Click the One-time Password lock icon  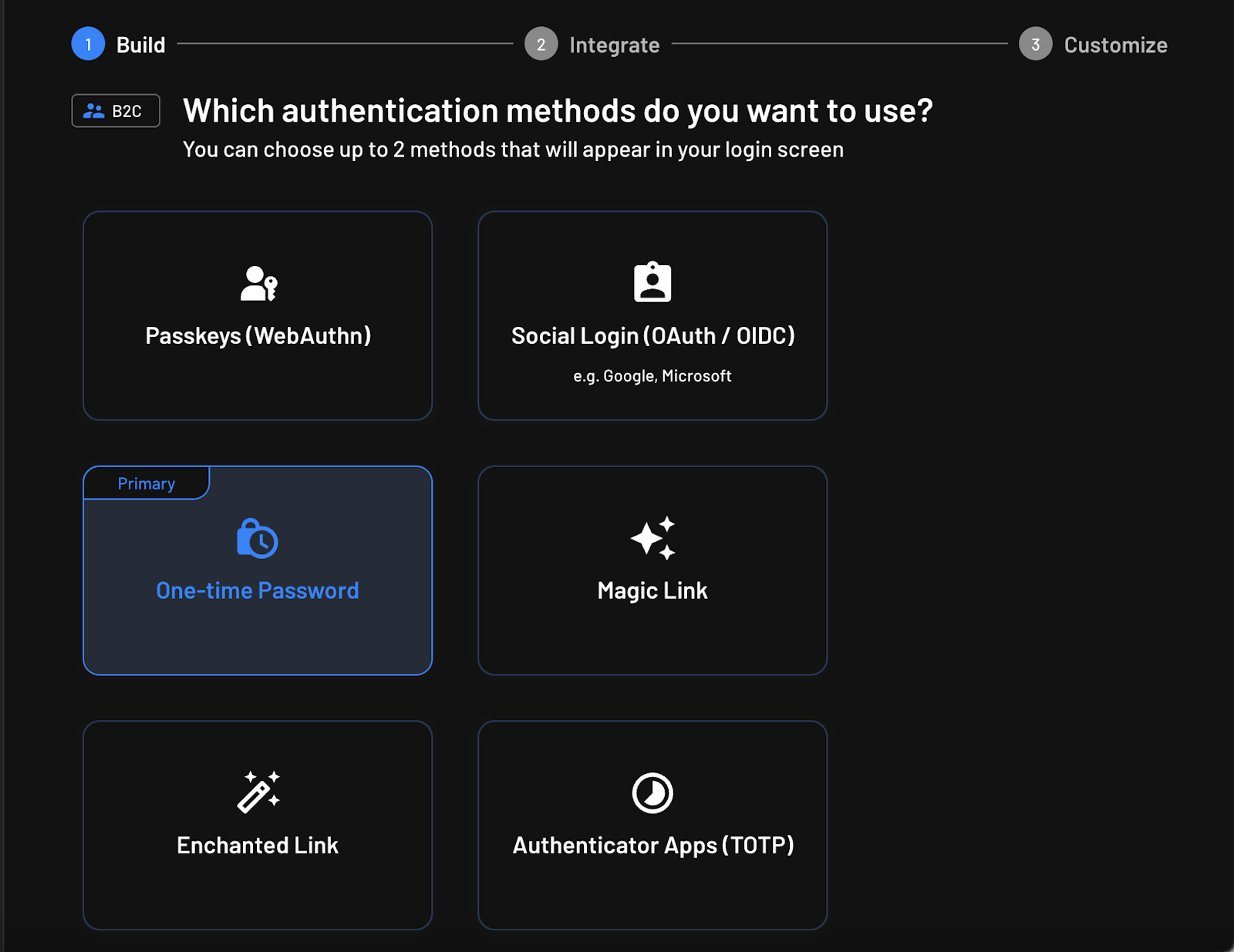pos(257,541)
